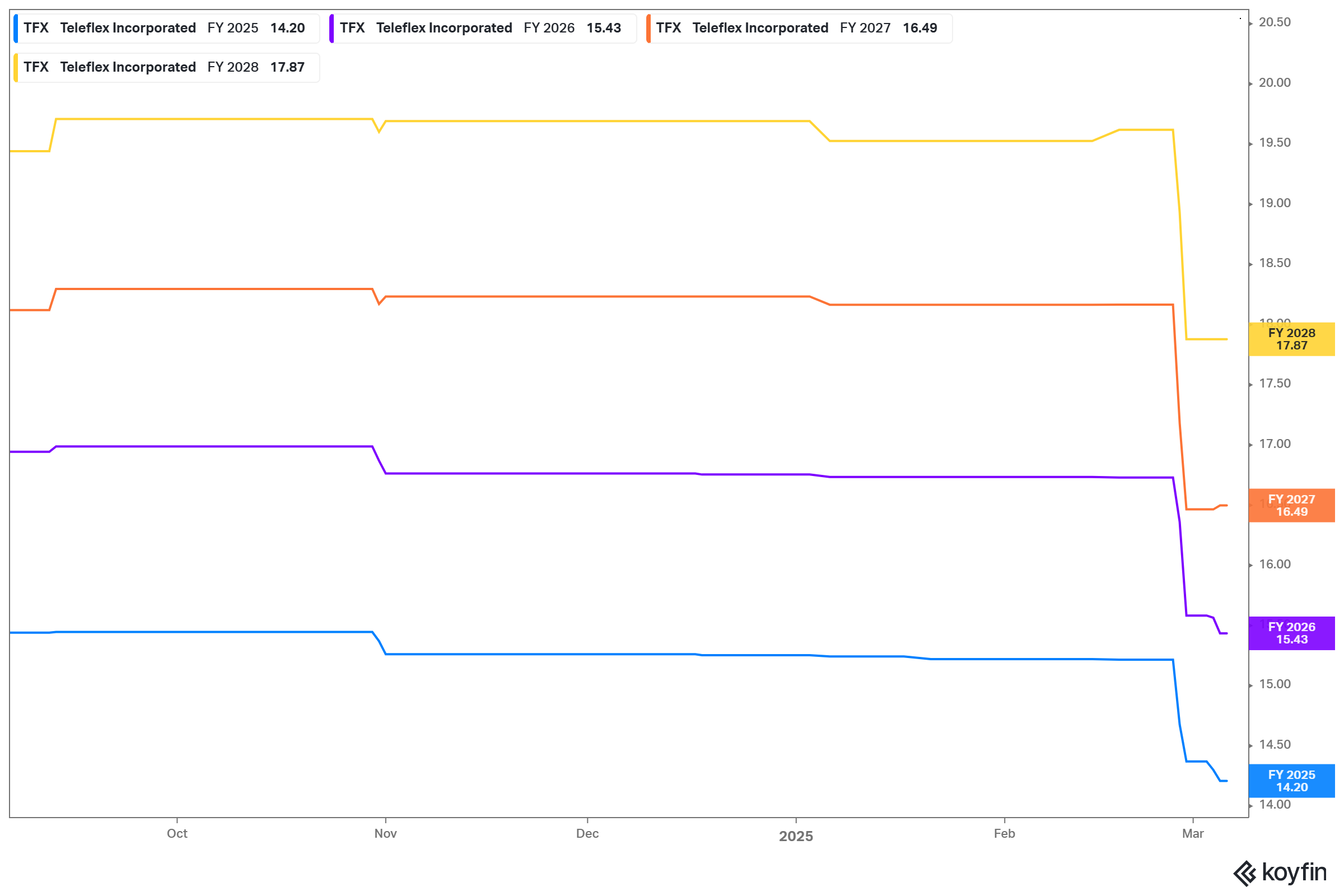Click the 15.43 value in FY 2026 legend
Screen dimensions: 1344x896
point(604,28)
